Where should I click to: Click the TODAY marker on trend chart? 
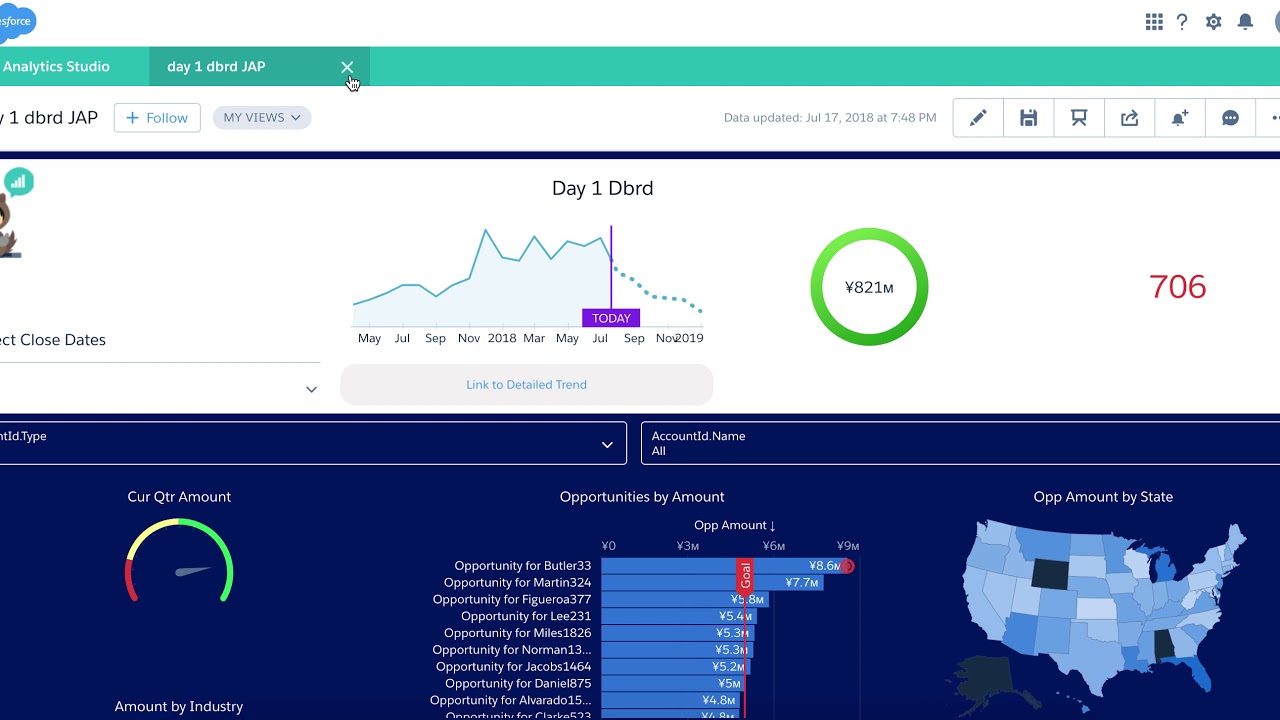[x=611, y=318]
